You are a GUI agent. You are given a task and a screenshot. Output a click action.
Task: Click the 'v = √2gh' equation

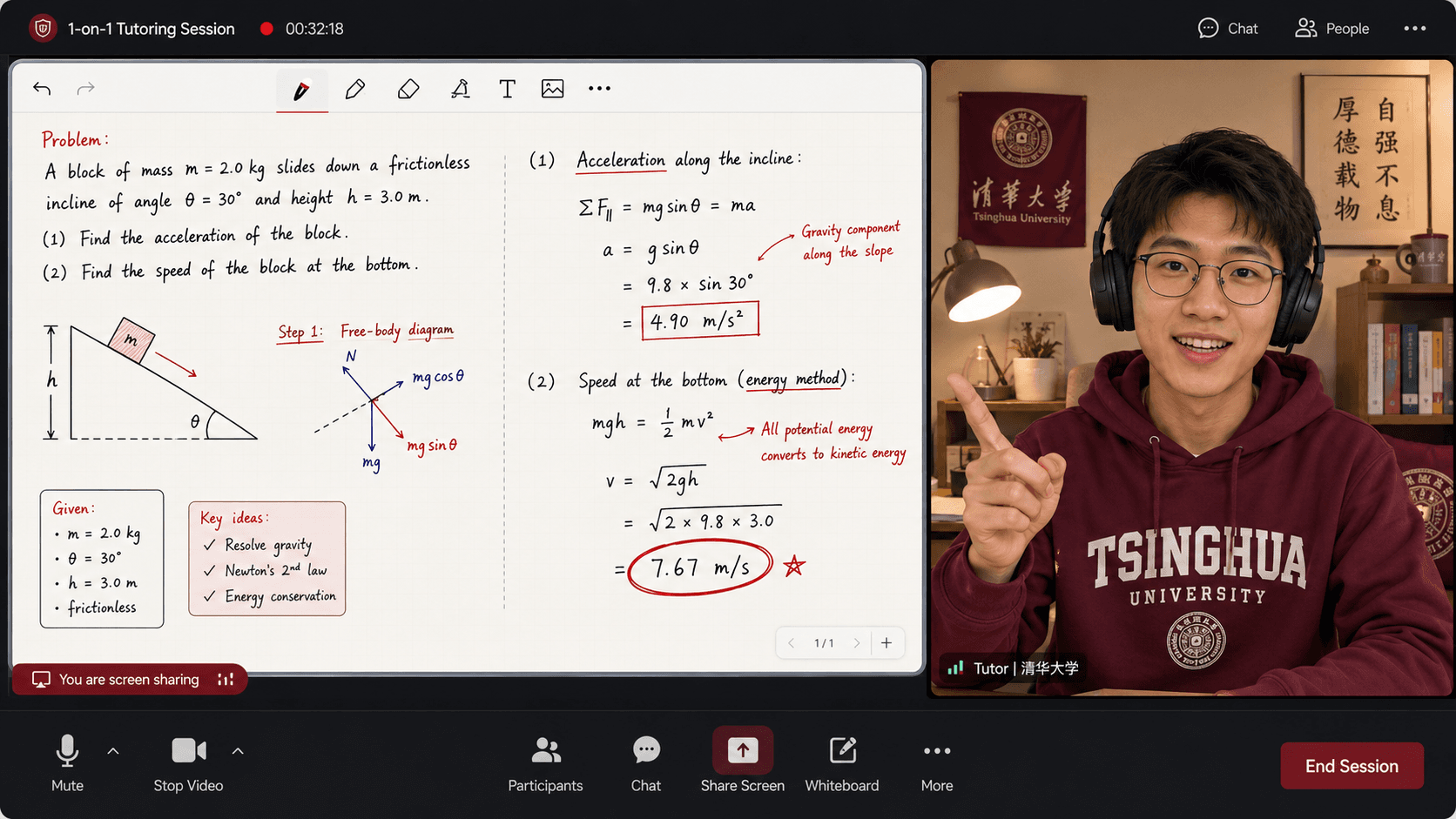655,480
